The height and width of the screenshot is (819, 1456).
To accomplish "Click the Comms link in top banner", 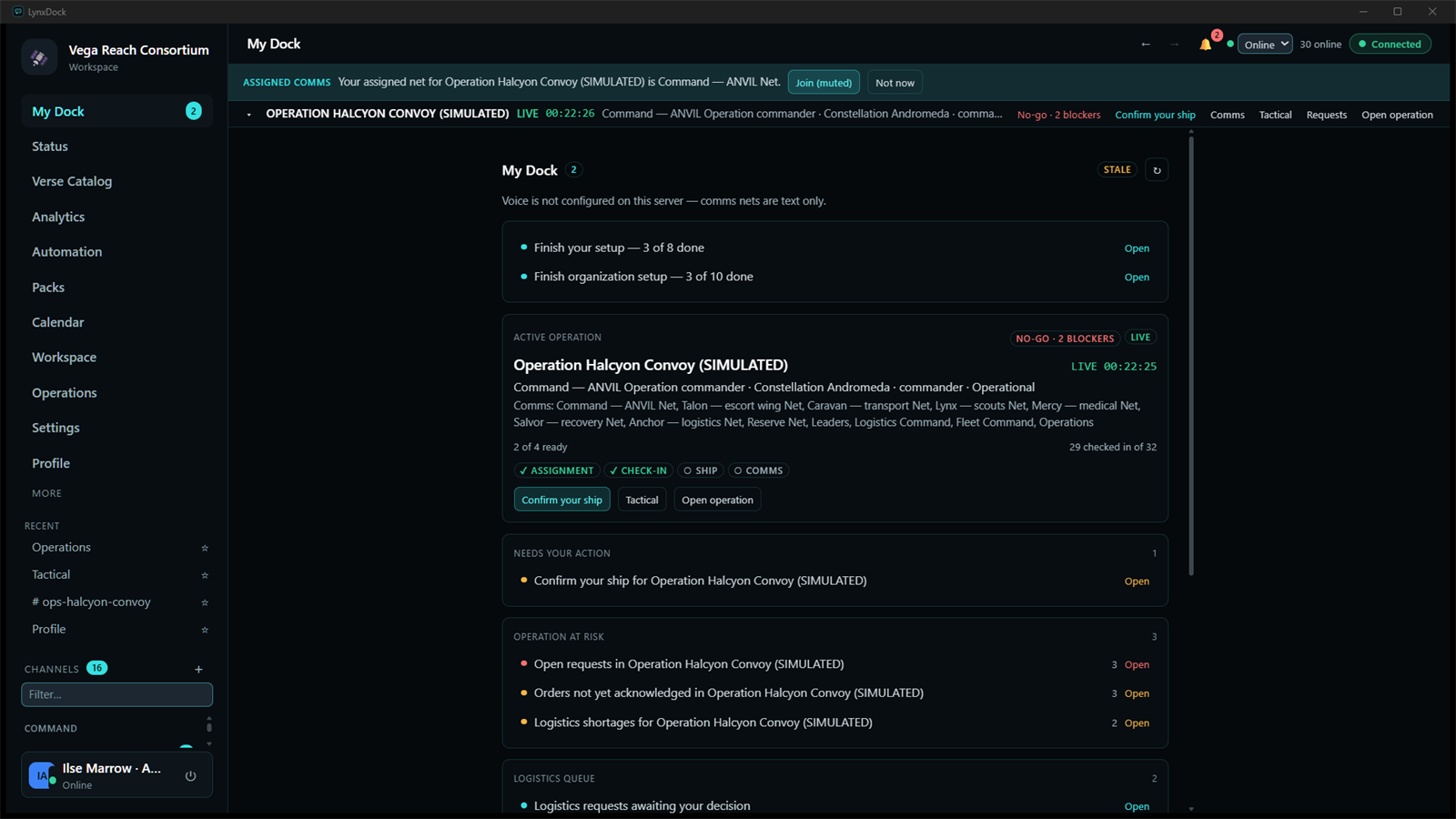I will (x=1227, y=115).
